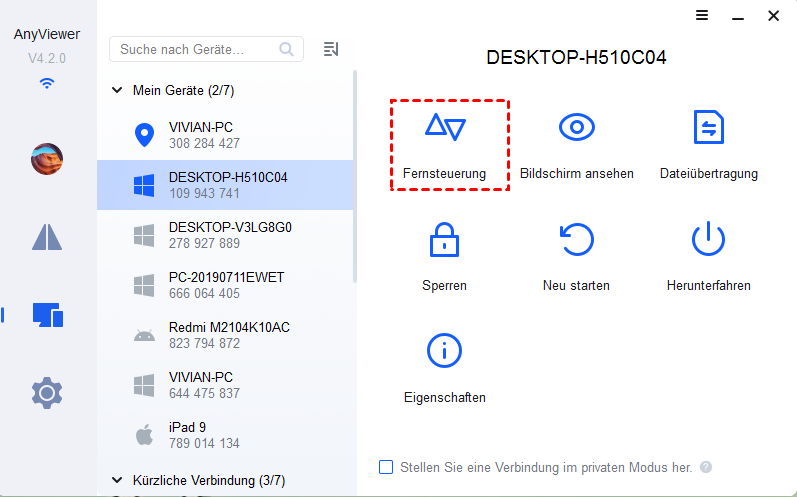Screen dimensions: 797x497
Task: Select DESKTOP-H510C04 name in device list
Action: [x=228, y=177]
